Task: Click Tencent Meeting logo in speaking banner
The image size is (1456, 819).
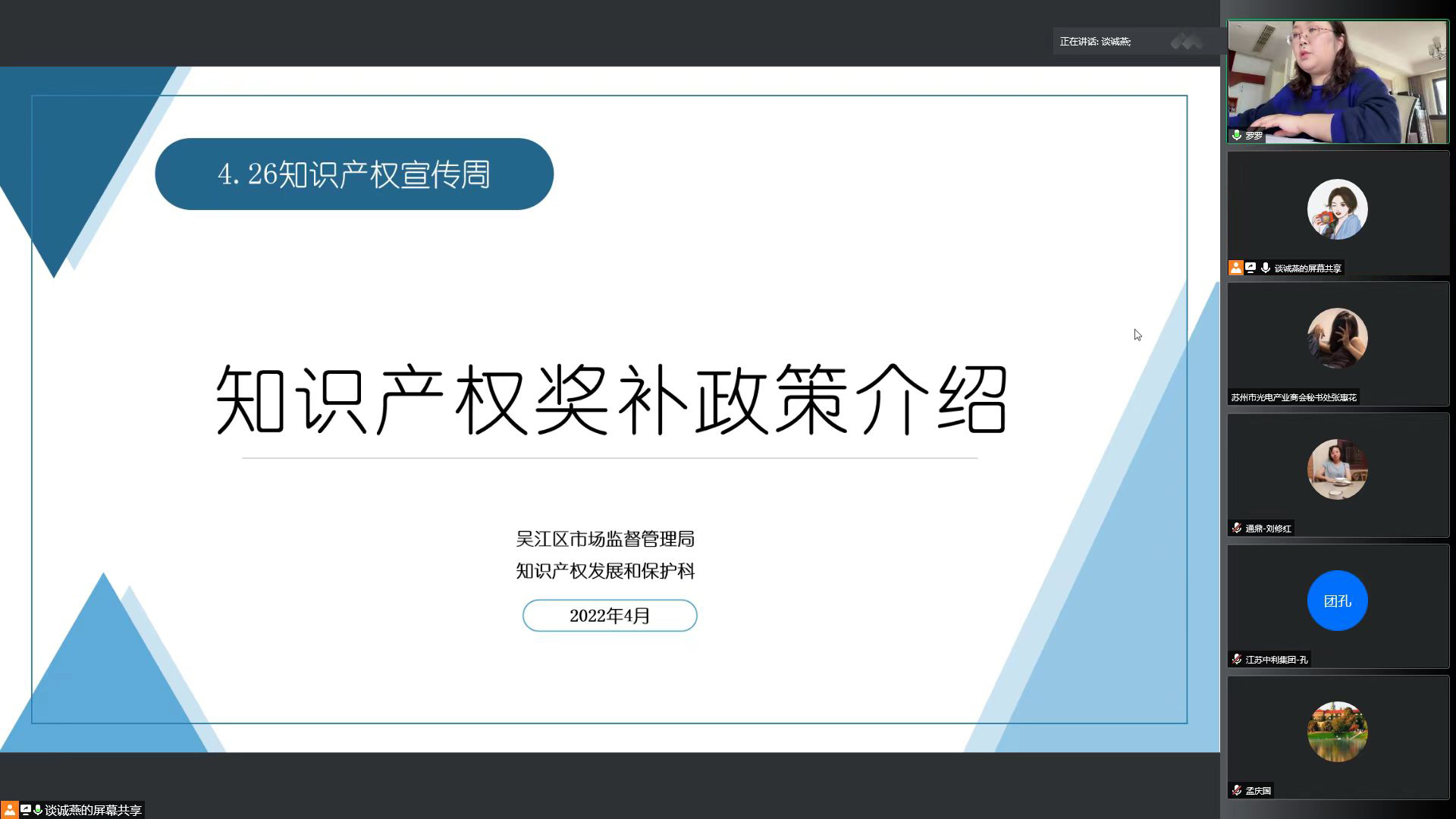Action: (1187, 42)
